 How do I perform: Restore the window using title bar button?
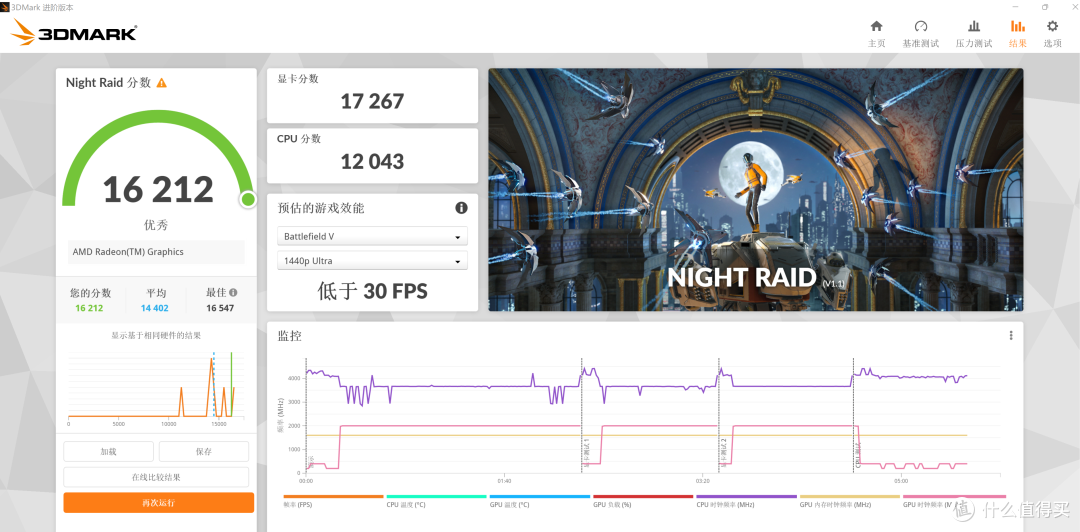pyautogui.click(x=1044, y=7)
